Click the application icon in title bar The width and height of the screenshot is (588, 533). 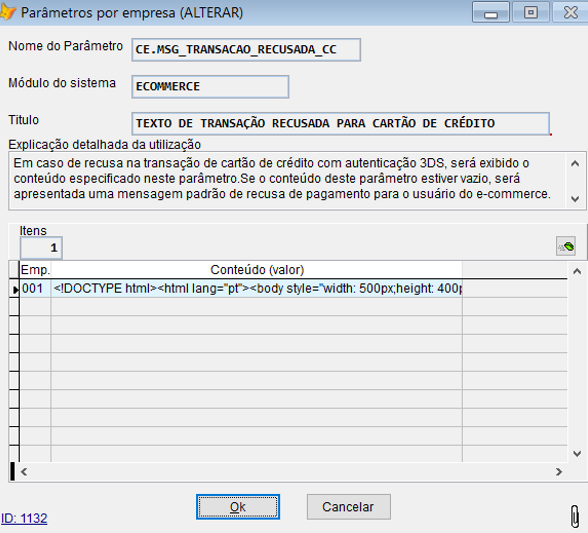[x=8, y=12]
